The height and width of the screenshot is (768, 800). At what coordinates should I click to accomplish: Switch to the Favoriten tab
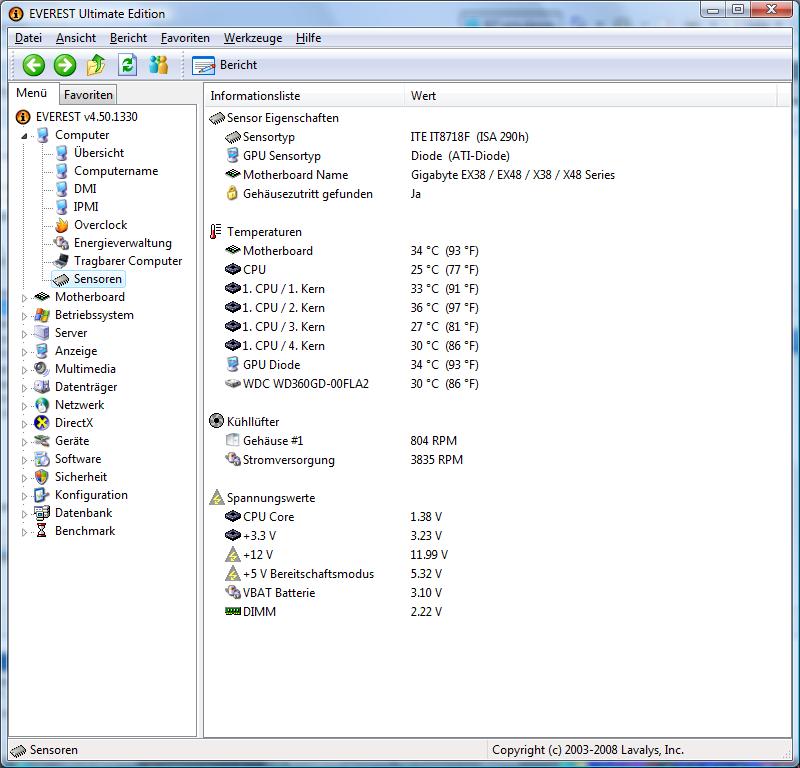pos(88,95)
